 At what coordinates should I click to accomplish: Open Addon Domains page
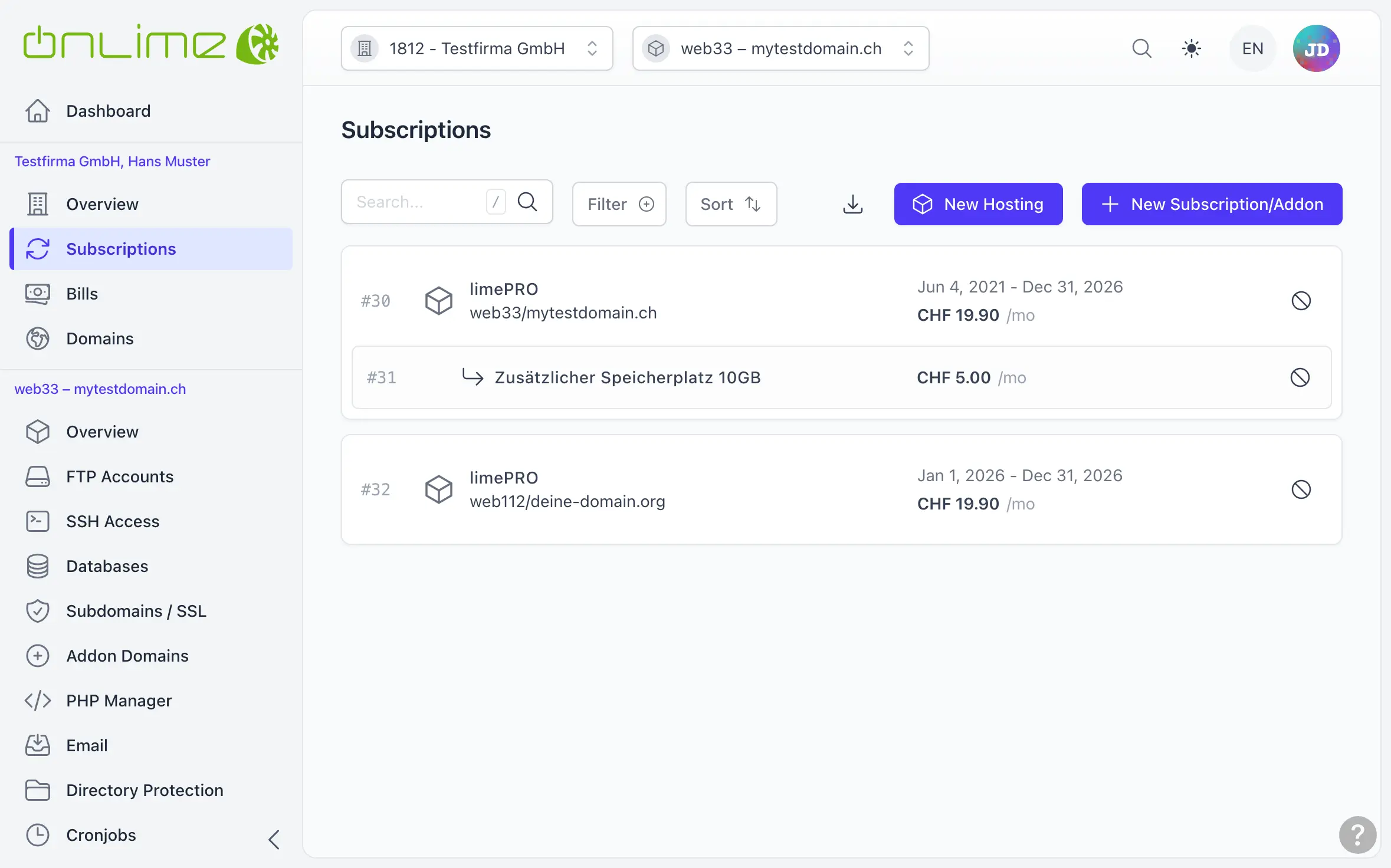tap(150, 656)
